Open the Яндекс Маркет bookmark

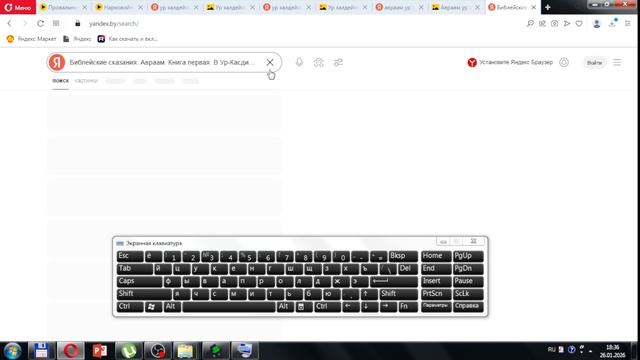[31, 39]
